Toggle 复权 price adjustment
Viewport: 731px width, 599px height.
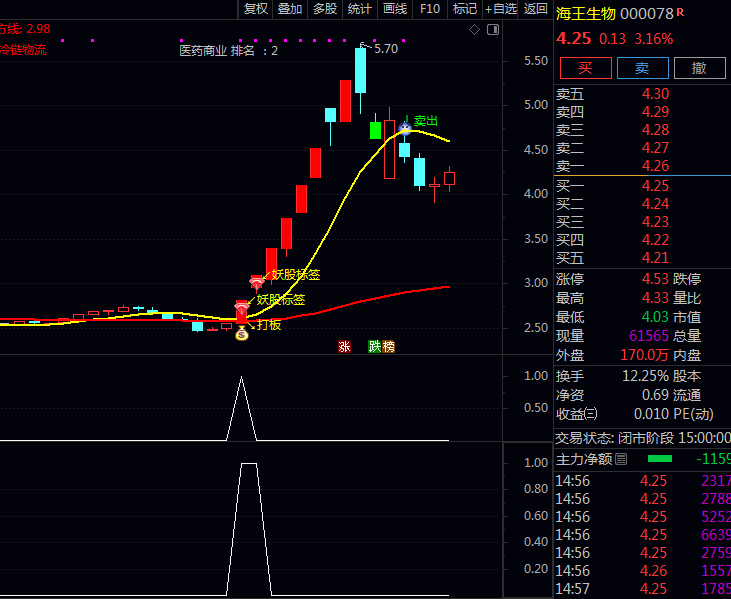point(256,9)
